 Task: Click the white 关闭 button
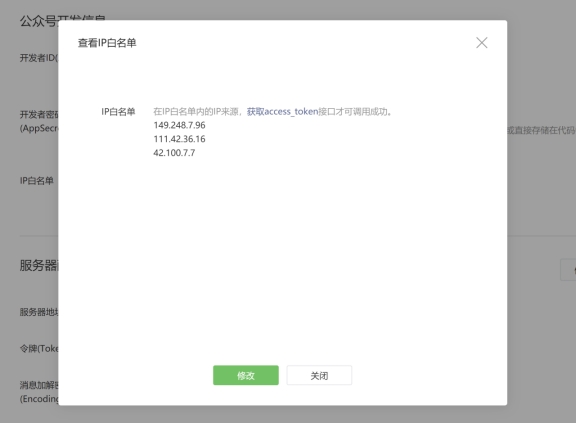(319, 375)
